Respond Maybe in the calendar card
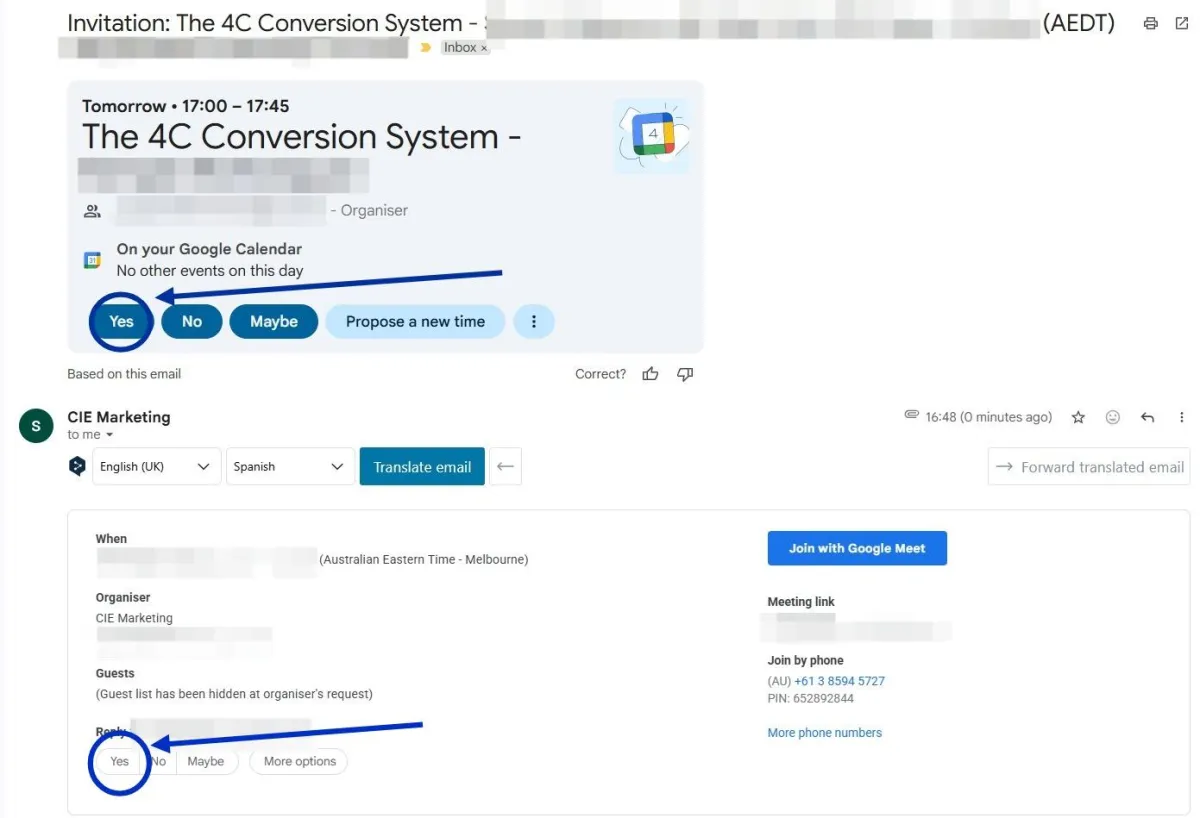This screenshot has width=1200, height=818. [274, 322]
